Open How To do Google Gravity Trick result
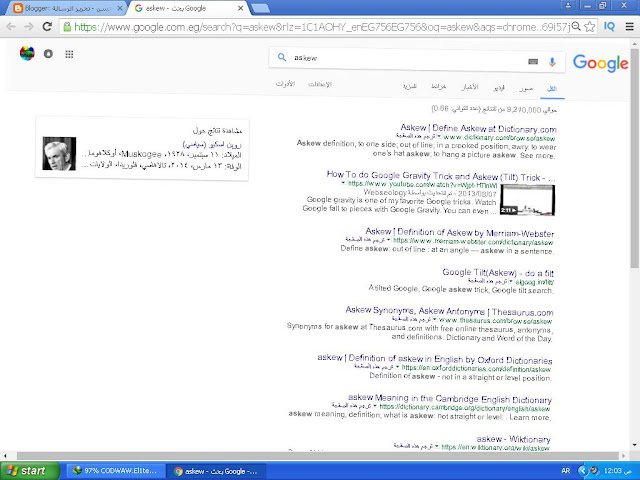Screen dimensions: 640x480 point(441,176)
